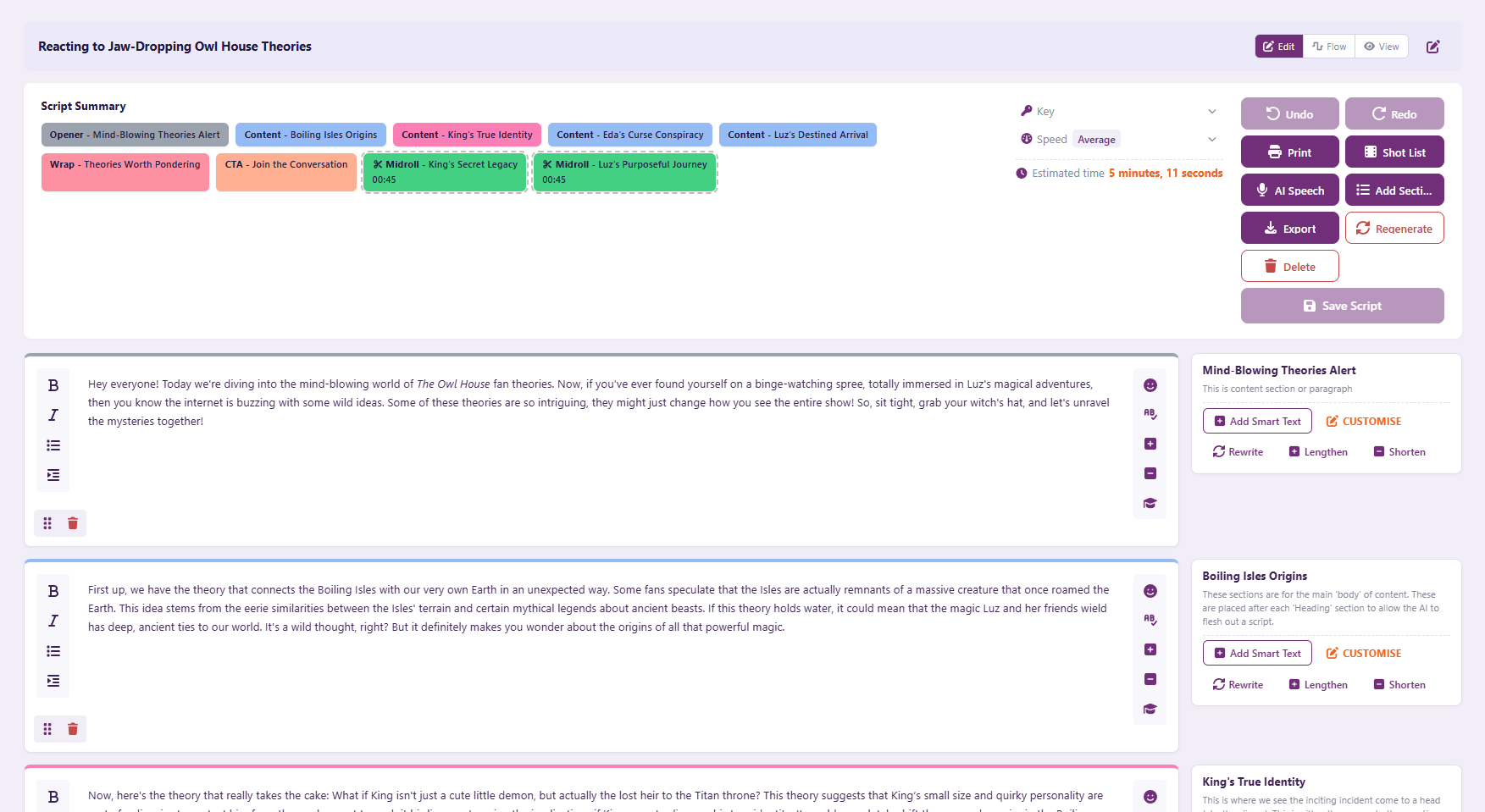Indent text in Boiling Isles Origins editor

(53, 681)
